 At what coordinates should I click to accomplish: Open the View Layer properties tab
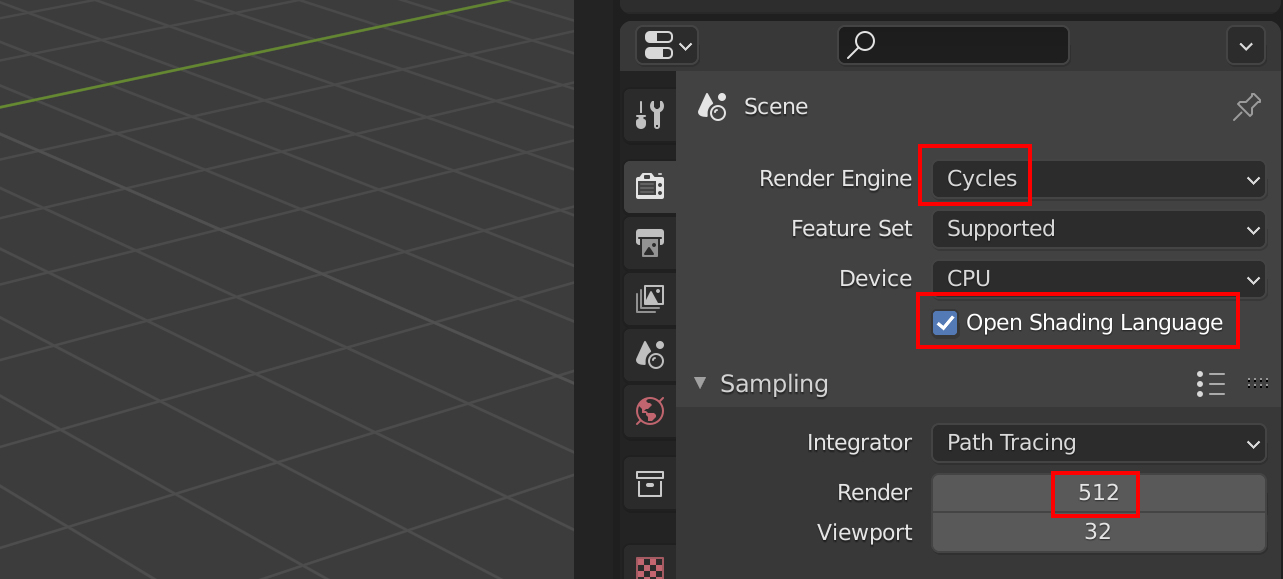click(650, 297)
